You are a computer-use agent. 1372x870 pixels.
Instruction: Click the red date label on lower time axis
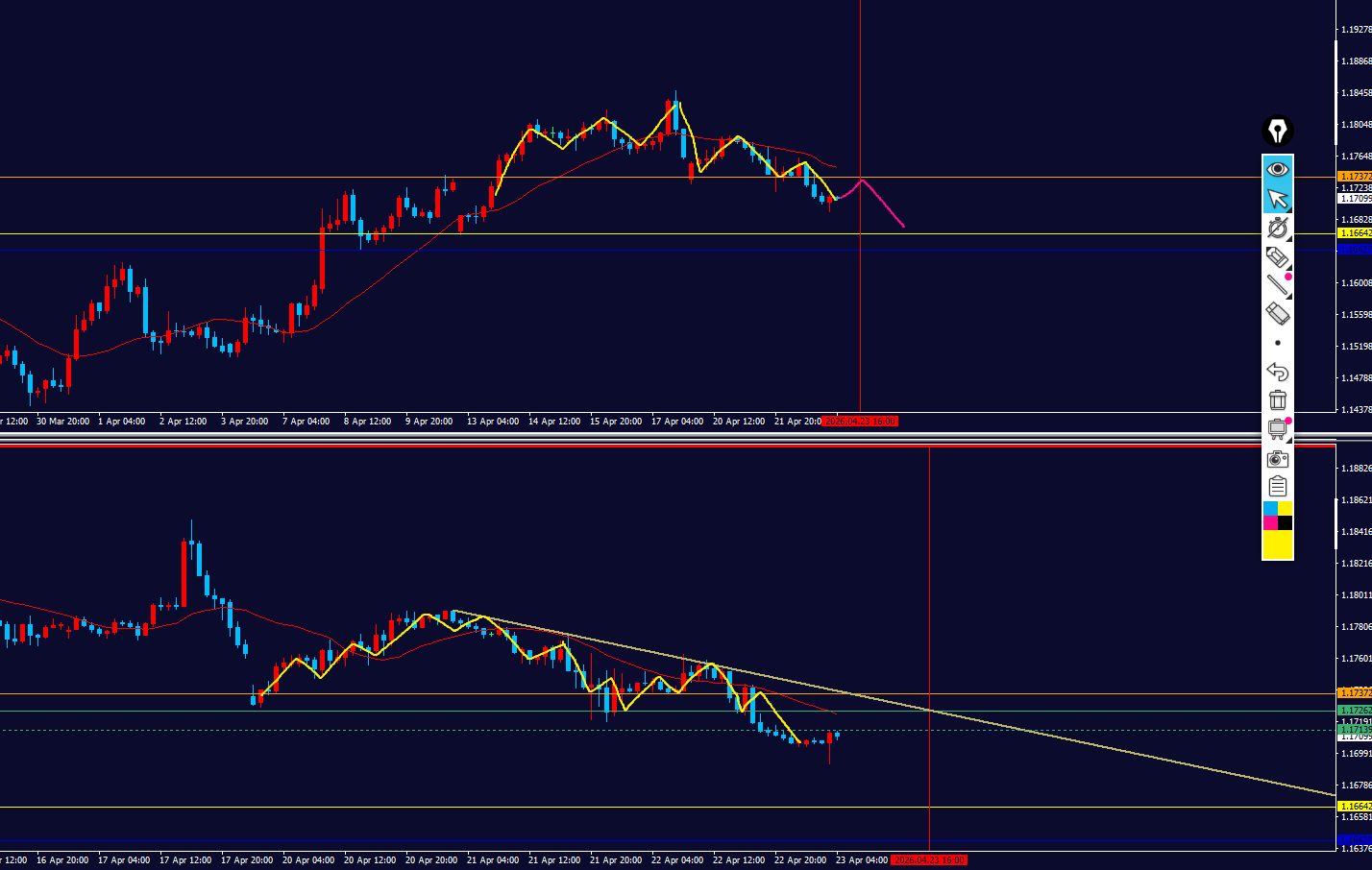click(928, 860)
